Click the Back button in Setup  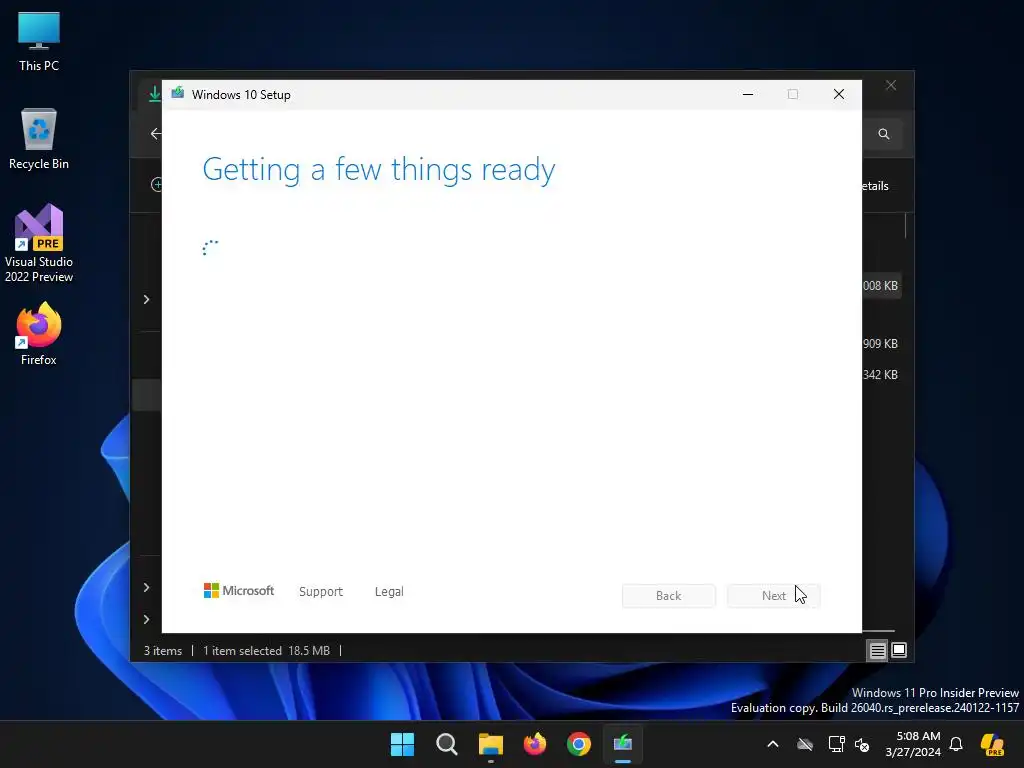pos(669,596)
